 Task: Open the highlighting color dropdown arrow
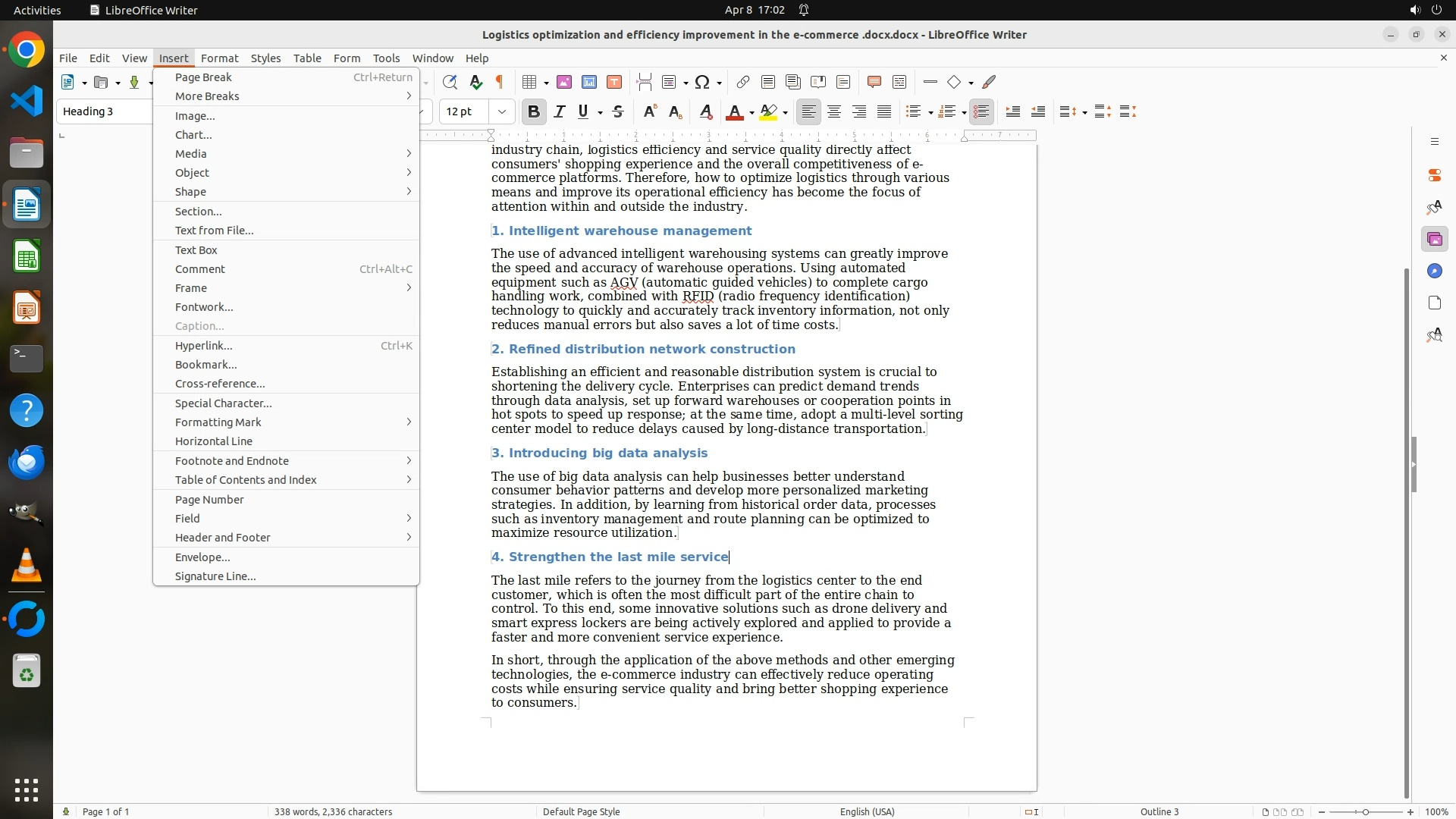[786, 113]
